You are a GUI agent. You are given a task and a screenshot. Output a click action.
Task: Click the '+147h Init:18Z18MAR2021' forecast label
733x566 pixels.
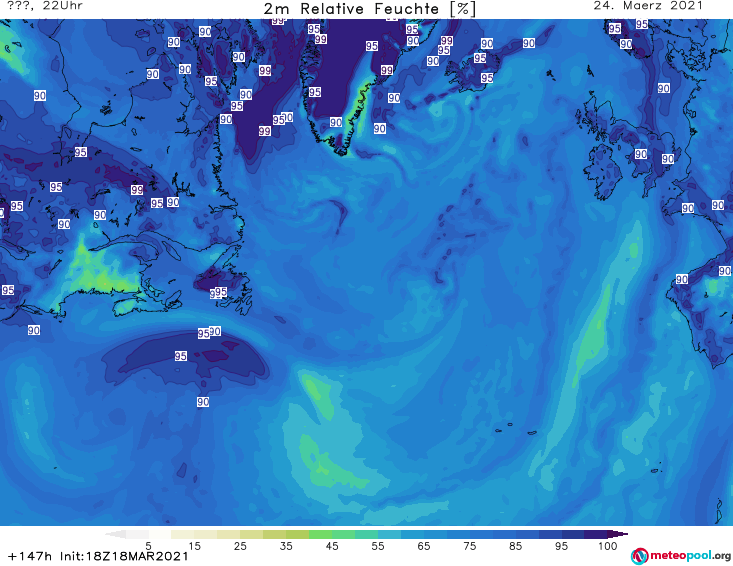click(x=98, y=556)
